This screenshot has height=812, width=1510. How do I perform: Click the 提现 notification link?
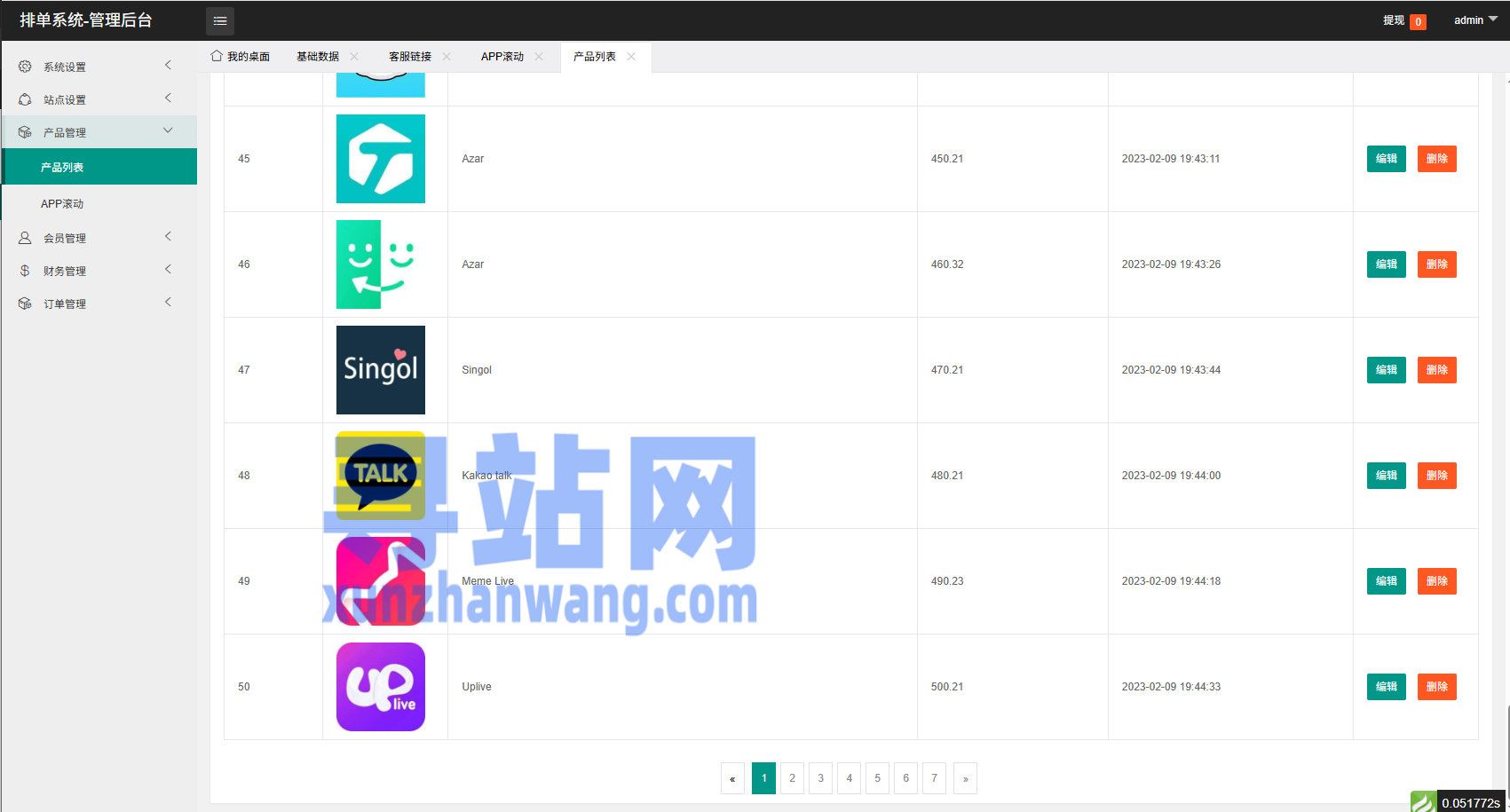1394,20
